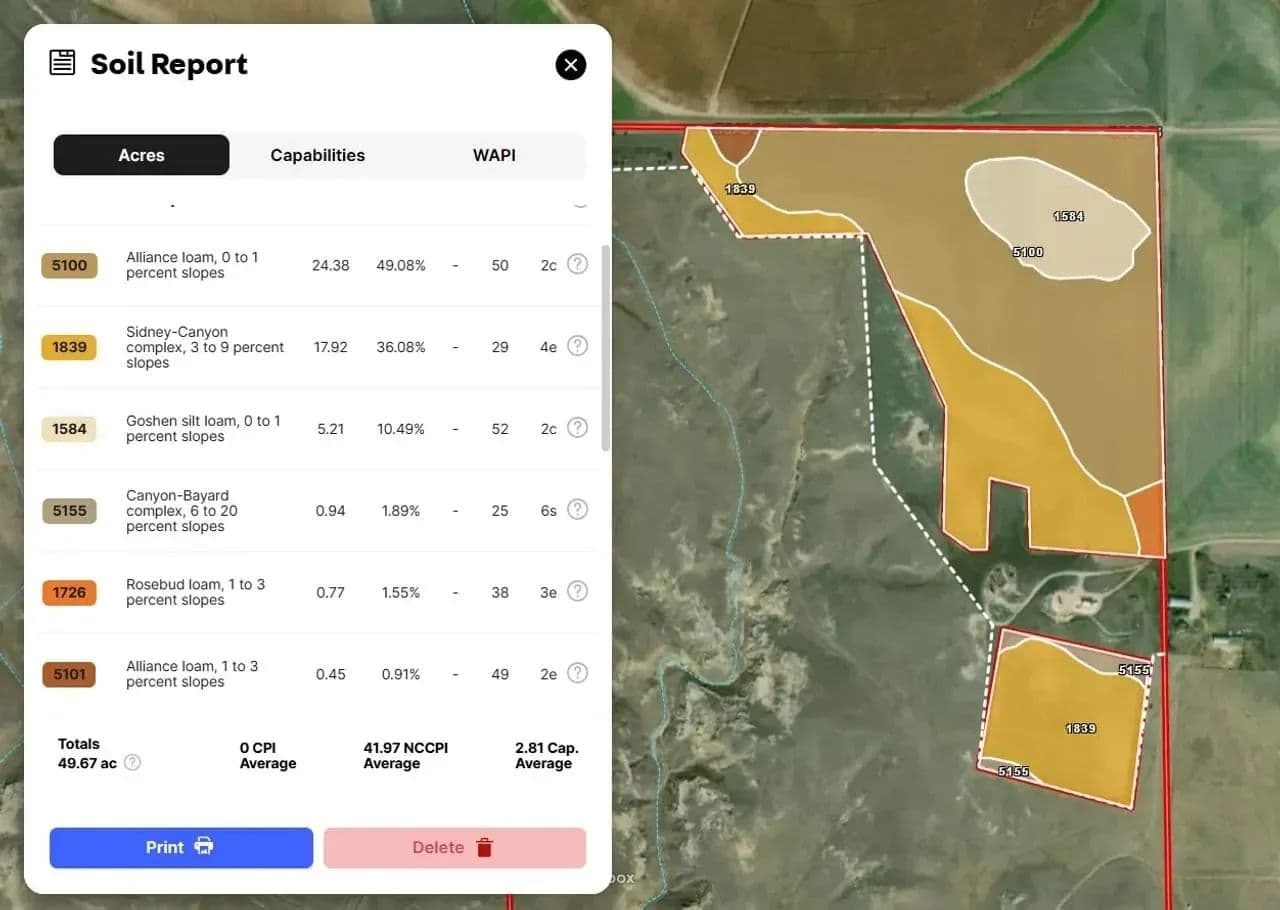
Task: Click help icon for Alliance loam 5100 row
Action: click(577, 264)
